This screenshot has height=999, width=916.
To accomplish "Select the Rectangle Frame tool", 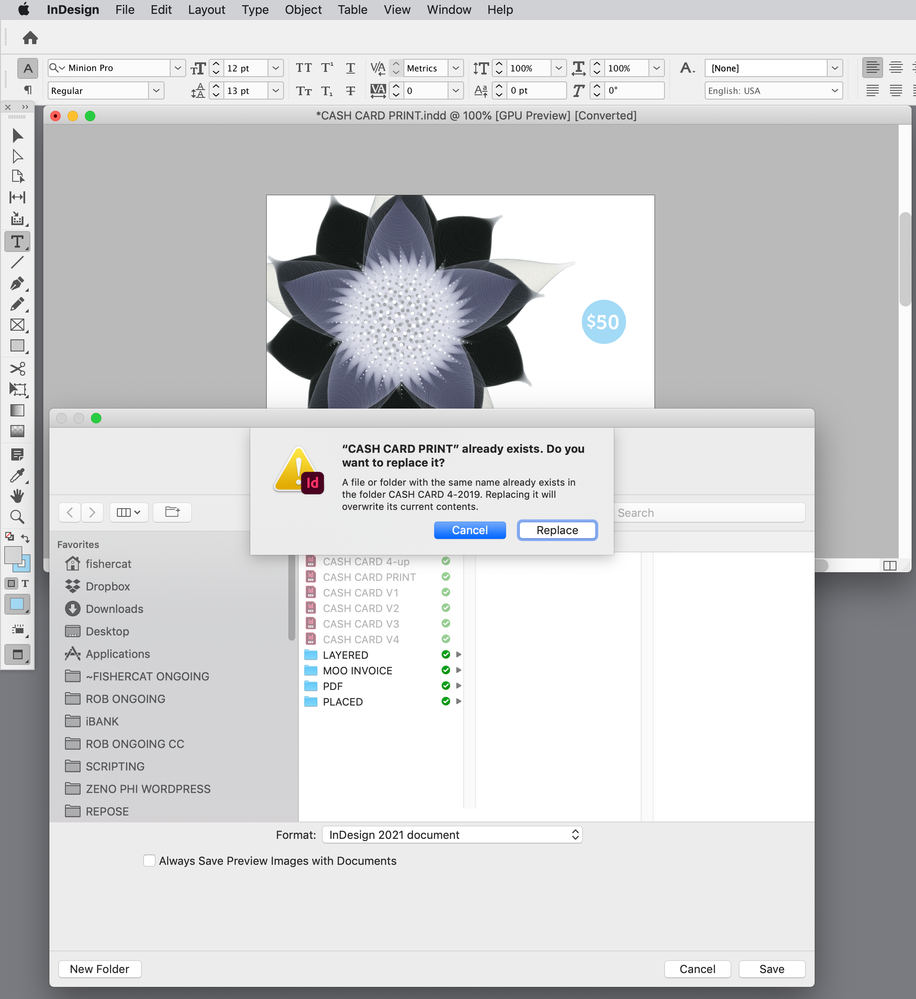I will coord(17,325).
